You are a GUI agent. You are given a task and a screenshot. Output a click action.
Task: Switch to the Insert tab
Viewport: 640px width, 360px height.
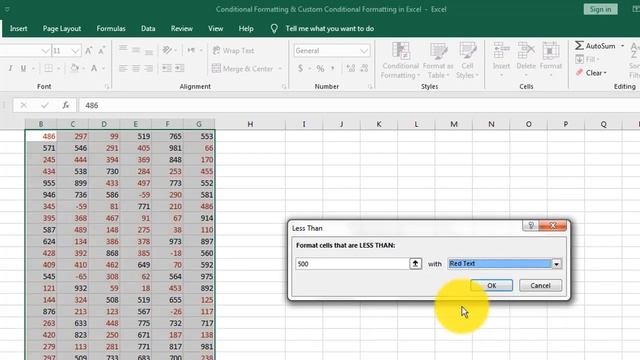[x=18, y=29]
